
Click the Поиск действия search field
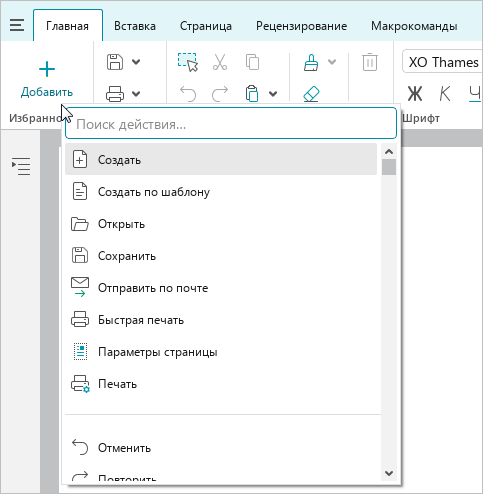(x=231, y=123)
